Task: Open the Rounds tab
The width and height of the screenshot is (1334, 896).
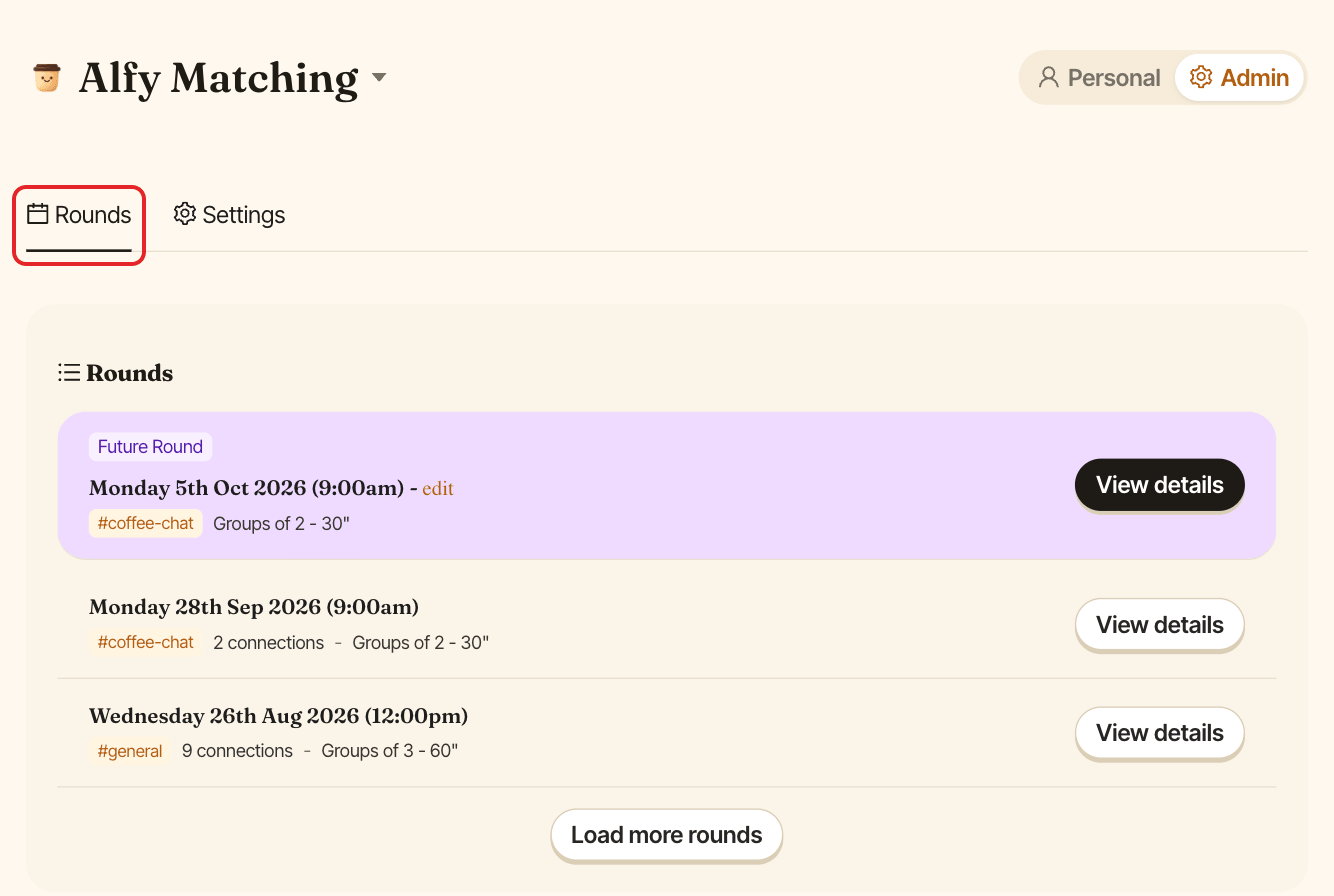Action: tap(79, 215)
